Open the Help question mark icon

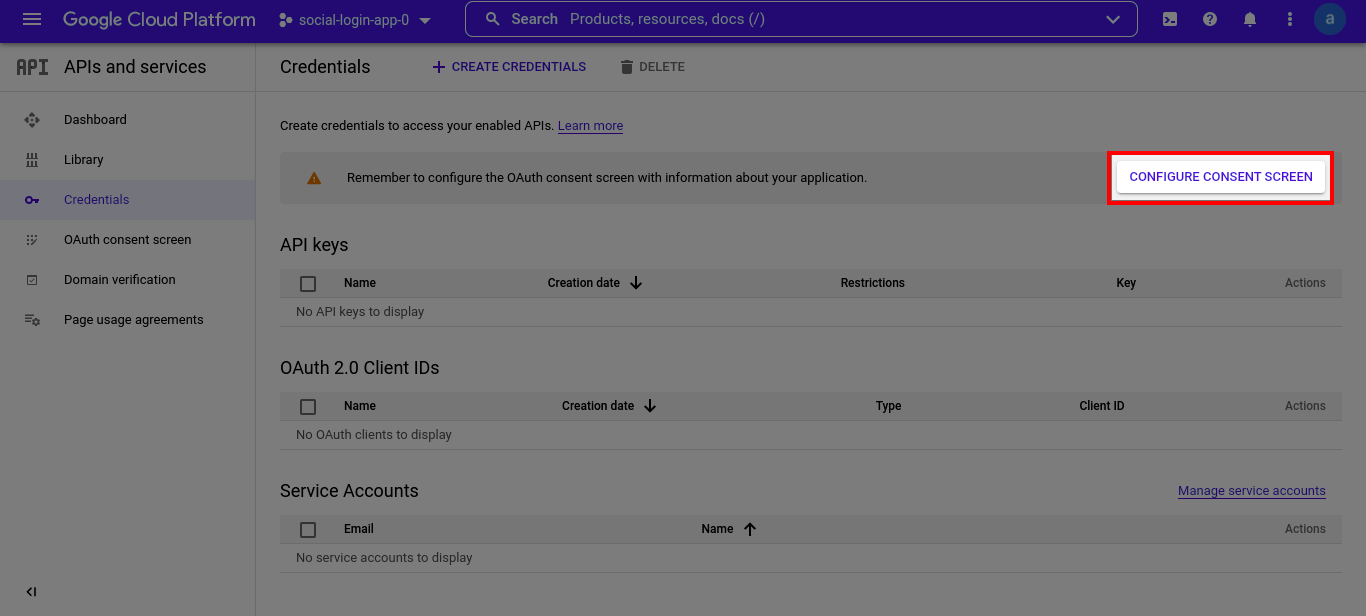point(1210,19)
